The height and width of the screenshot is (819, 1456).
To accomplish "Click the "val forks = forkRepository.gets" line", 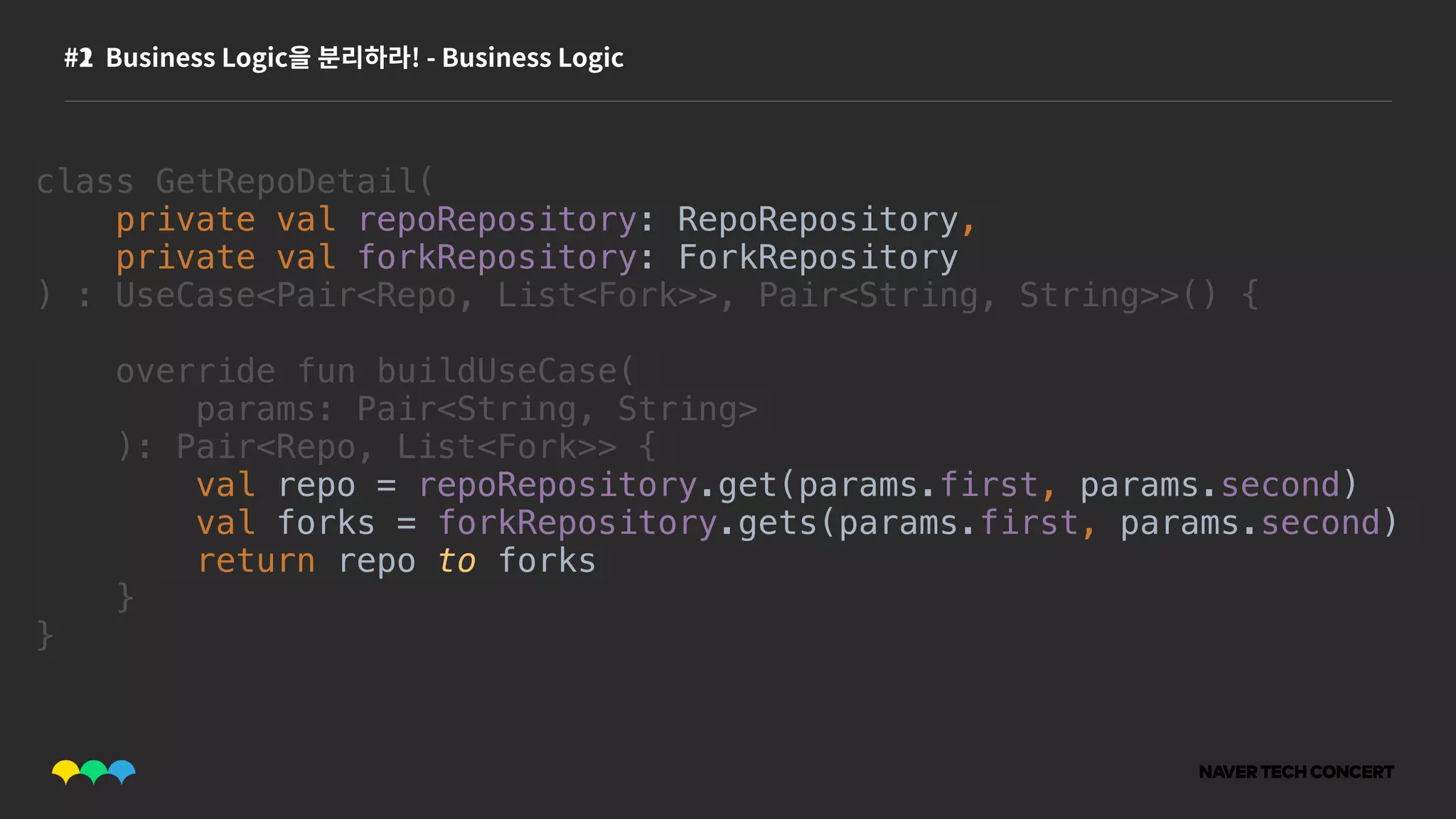I will [797, 523].
